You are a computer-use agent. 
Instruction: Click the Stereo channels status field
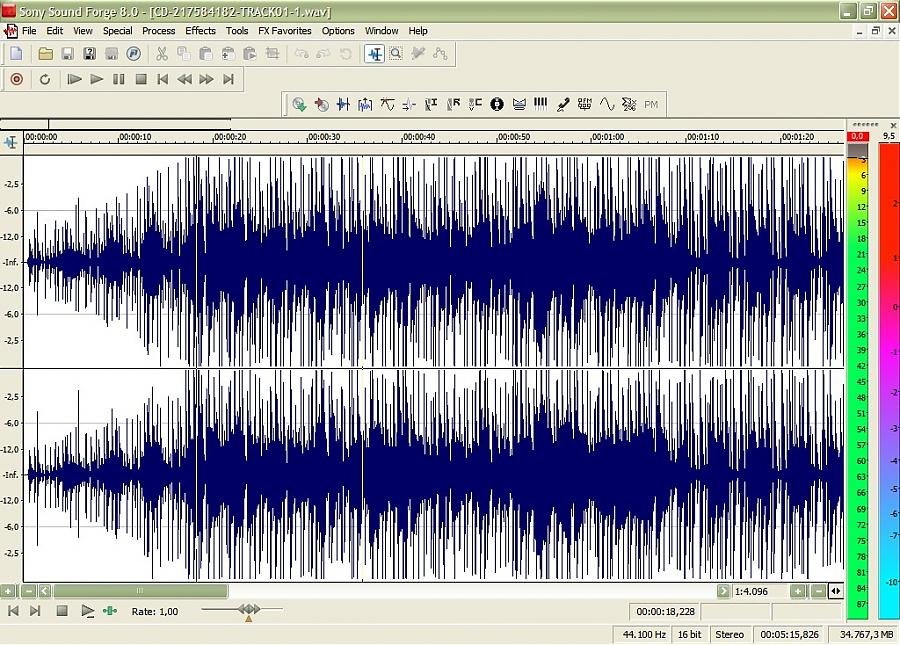click(730, 635)
